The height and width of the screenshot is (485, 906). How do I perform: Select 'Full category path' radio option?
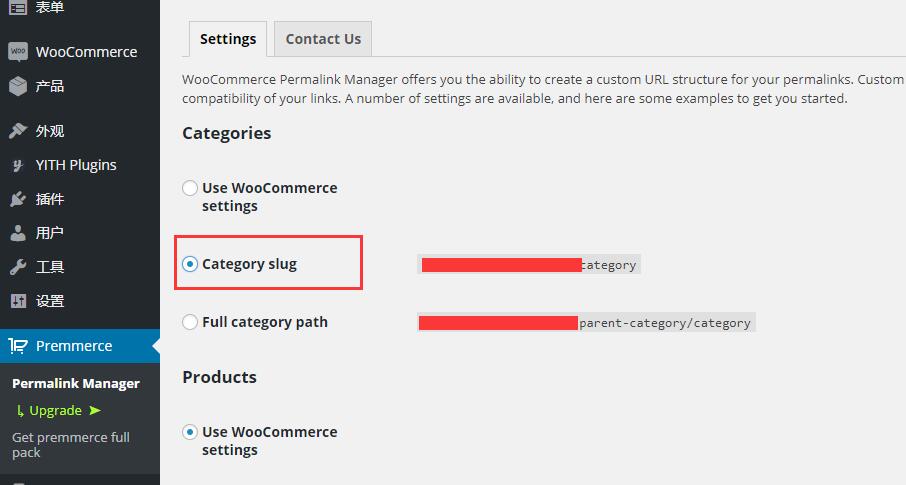tap(190, 322)
